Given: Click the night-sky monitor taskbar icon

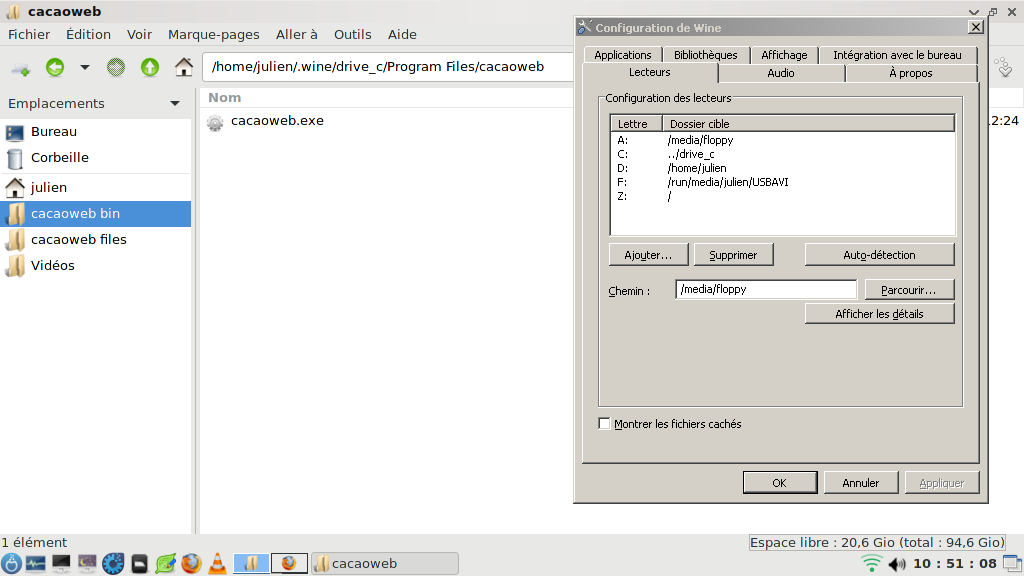Looking at the screenshot, I should pyautogui.click(x=87, y=563).
